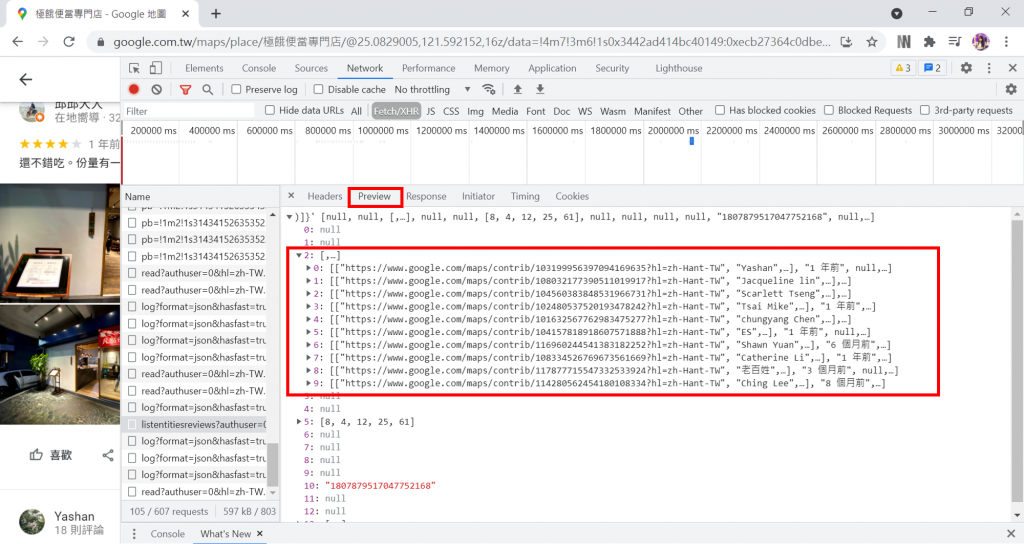Click the Filter text input
This screenshot has height=544, width=1024.
189,111
